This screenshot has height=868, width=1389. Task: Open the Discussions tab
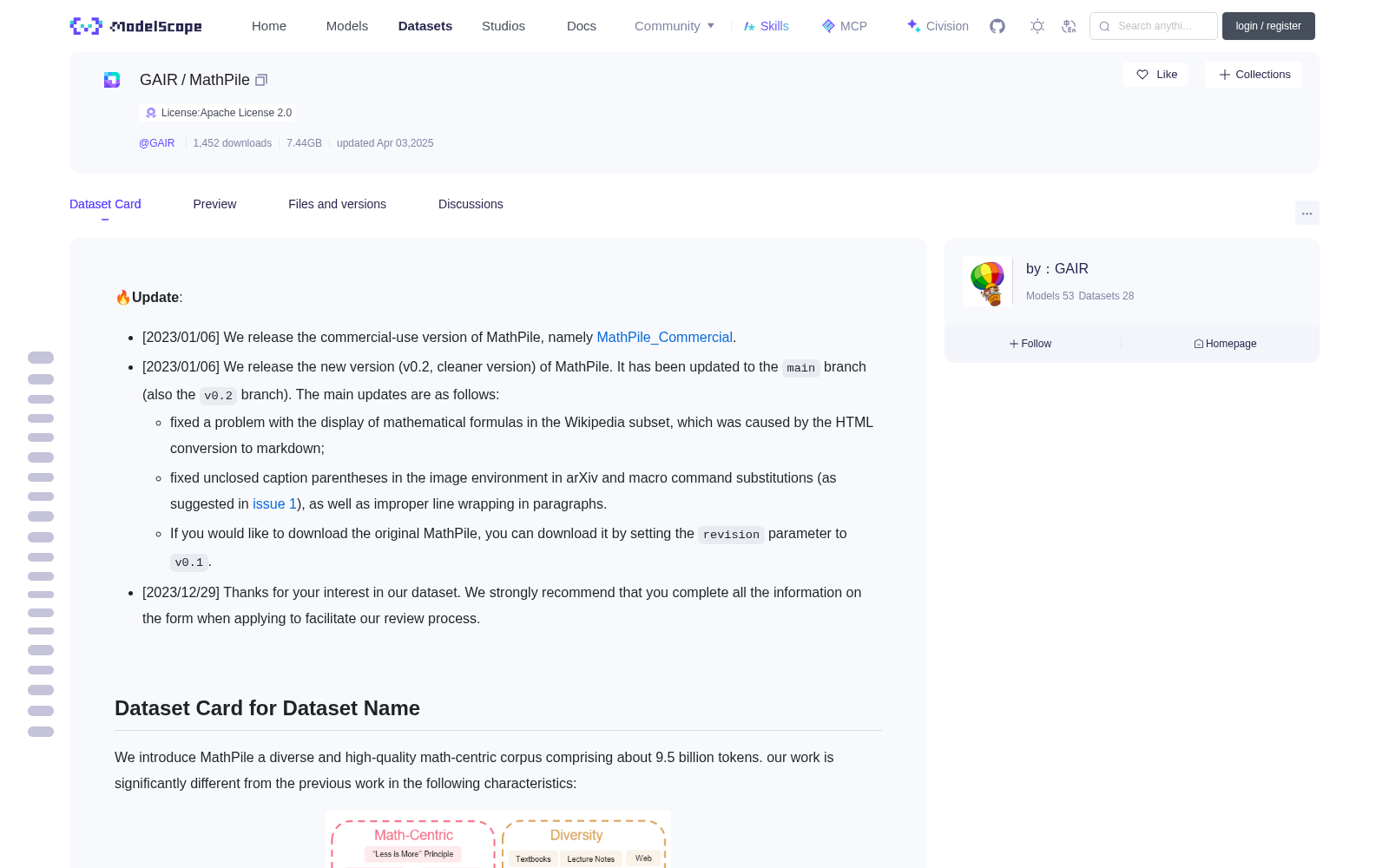click(x=471, y=204)
